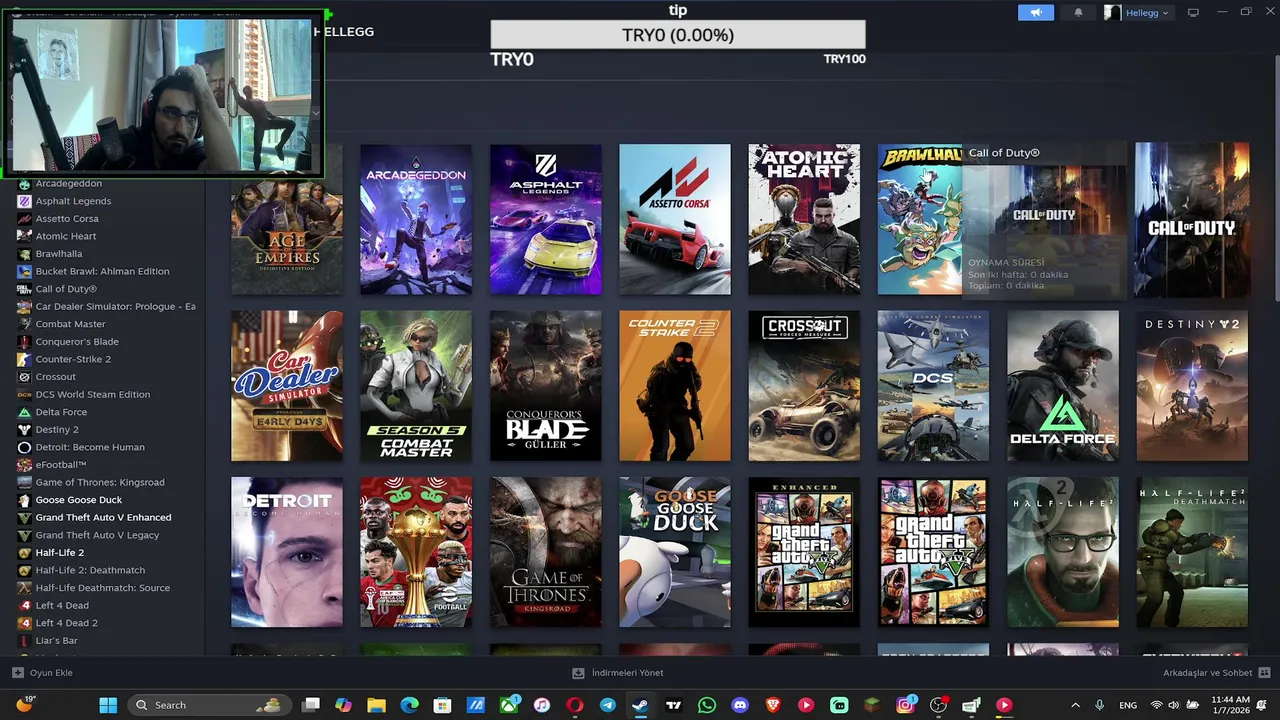Select Brawlhalla icon in the sidebar

[24, 254]
